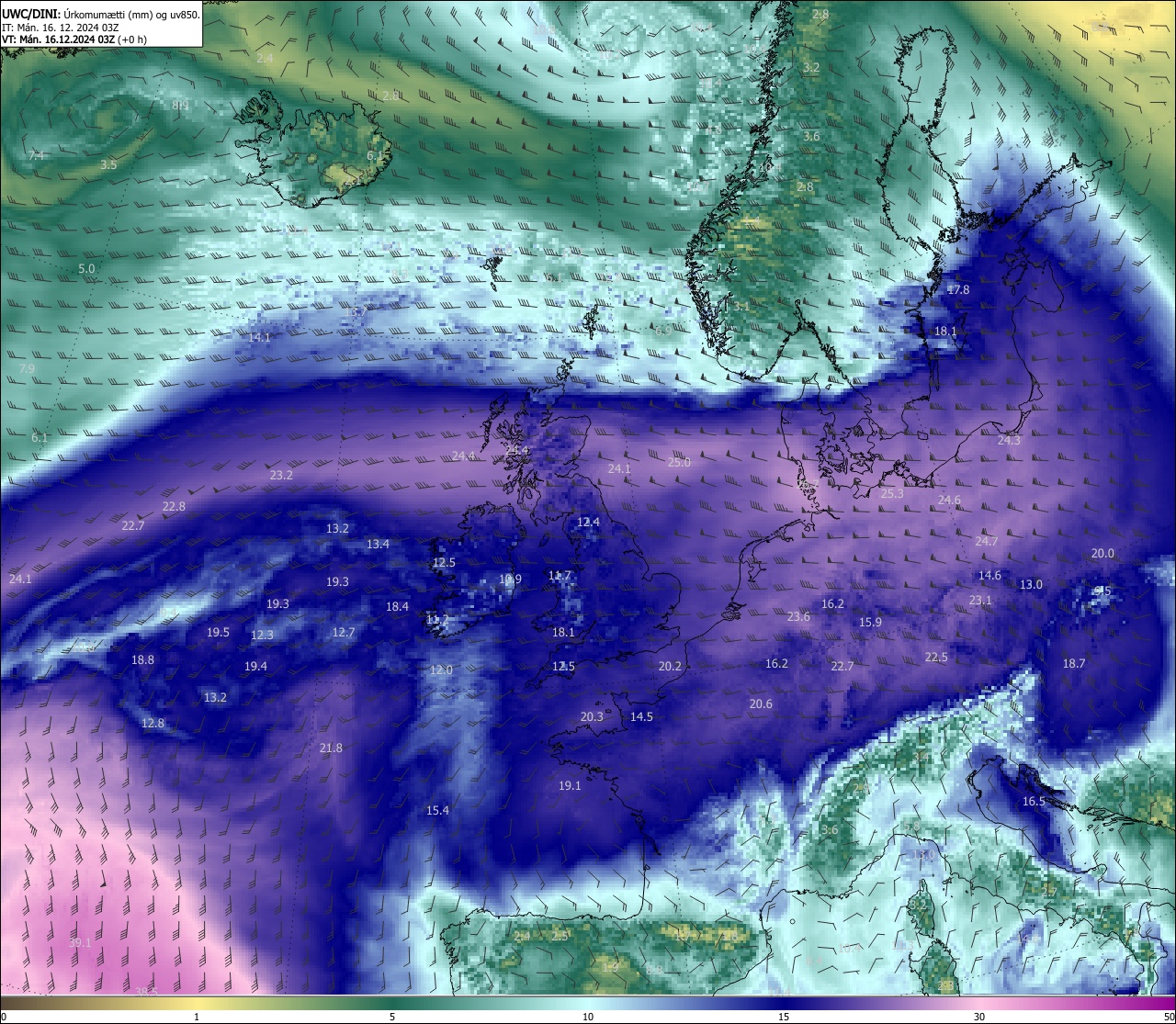The image size is (1176, 1024).
Task: Click the 15 tick on the color scale
Action: click(784, 1017)
